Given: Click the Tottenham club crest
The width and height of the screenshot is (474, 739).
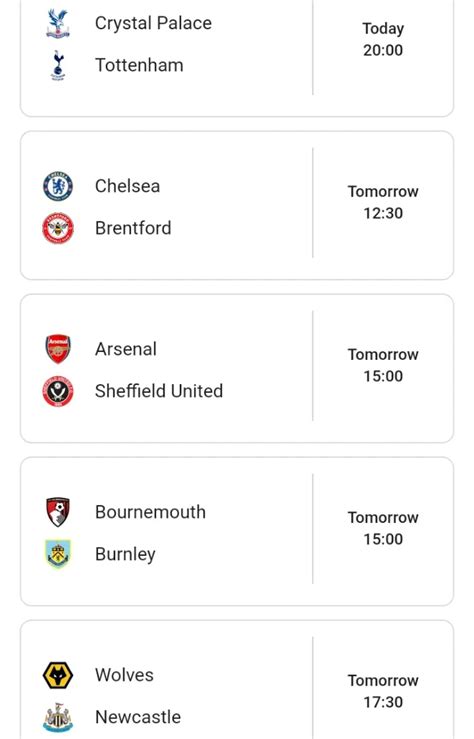Looking at the screenshot, I should (x=58, y=65).
